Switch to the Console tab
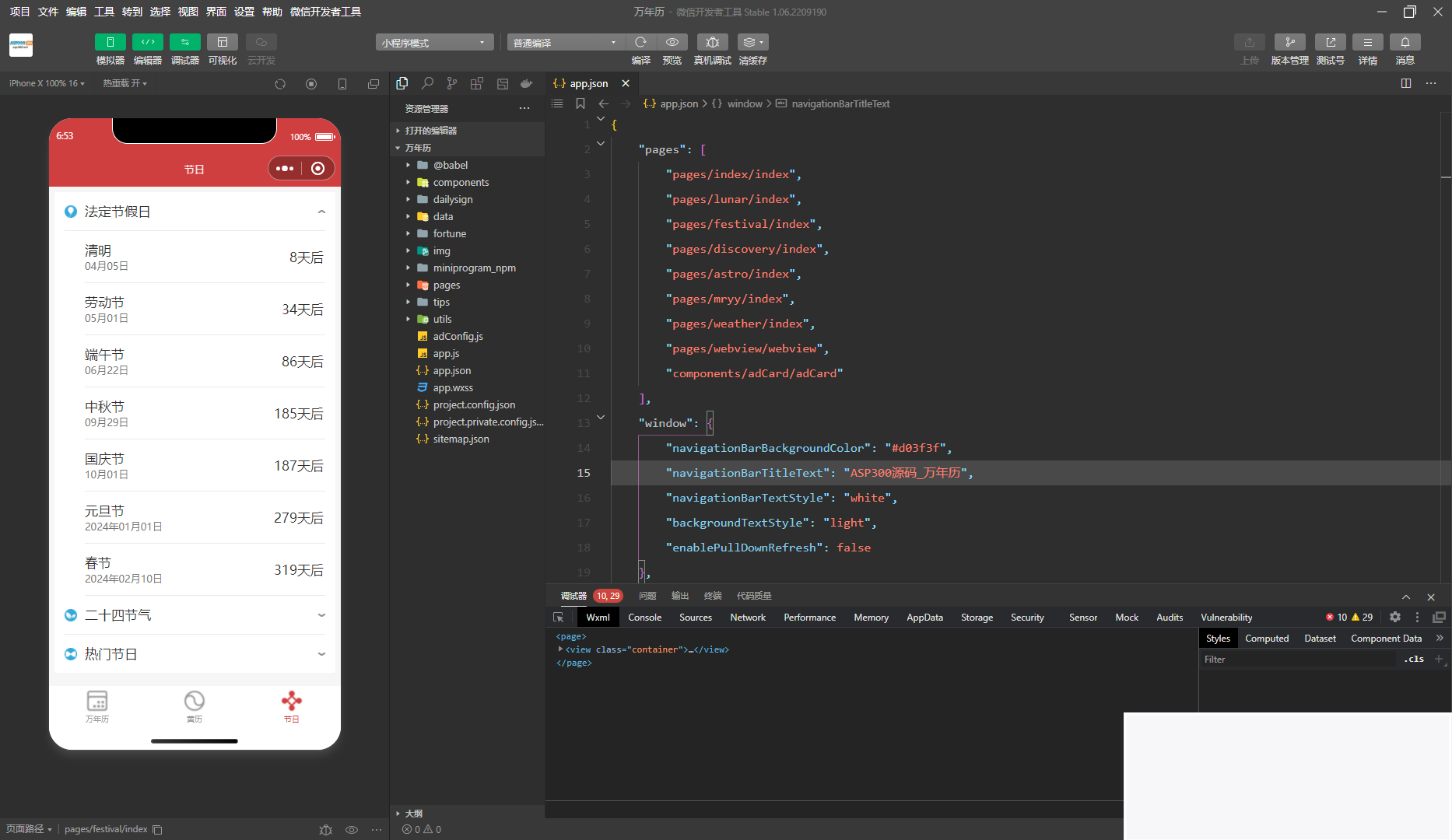 pyautogui.click(x=644, y=618)
